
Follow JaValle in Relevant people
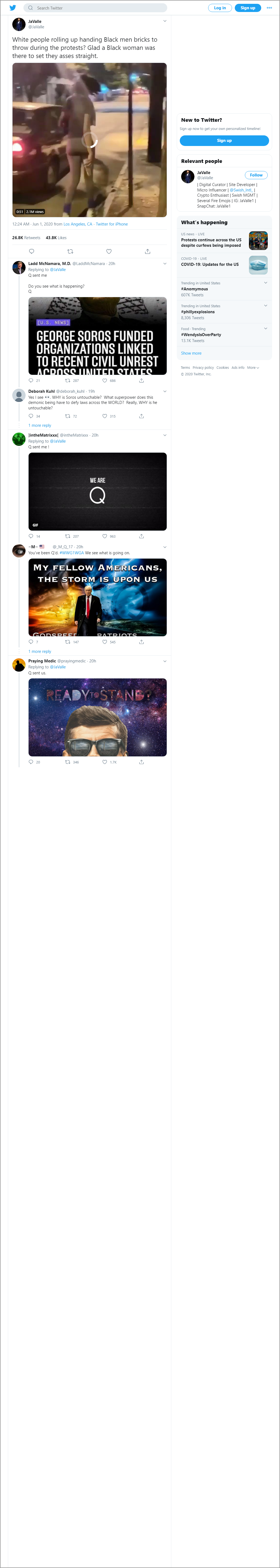click(x=256, y=175)
